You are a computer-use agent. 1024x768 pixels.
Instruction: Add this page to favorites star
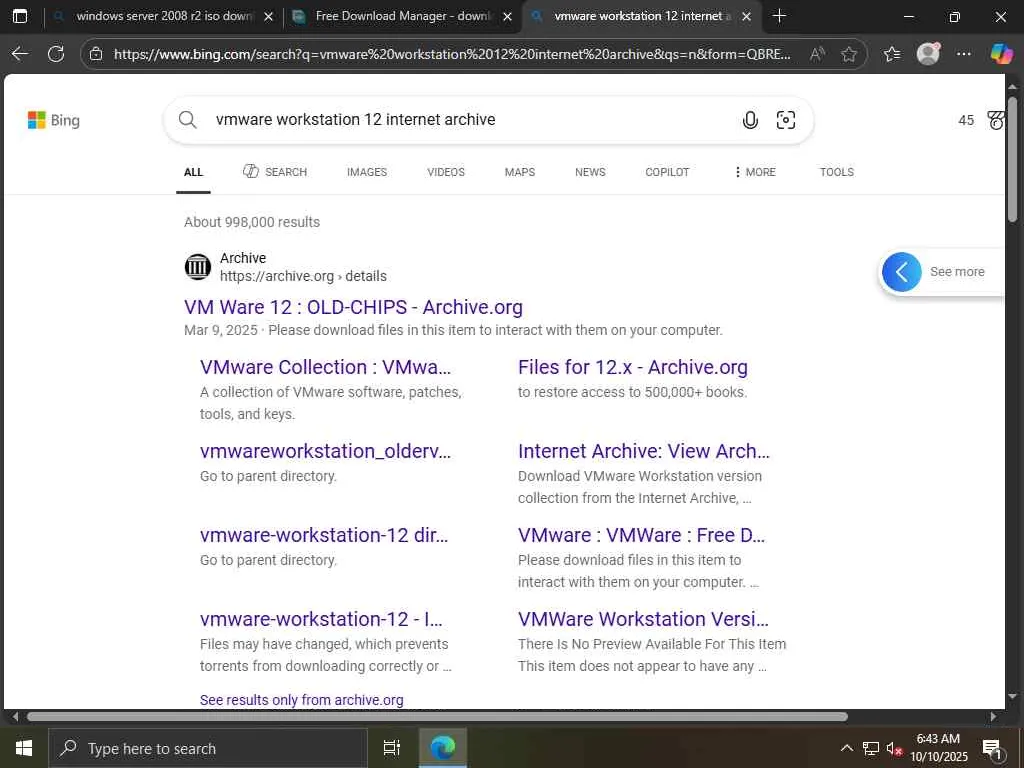click(849, 54)
